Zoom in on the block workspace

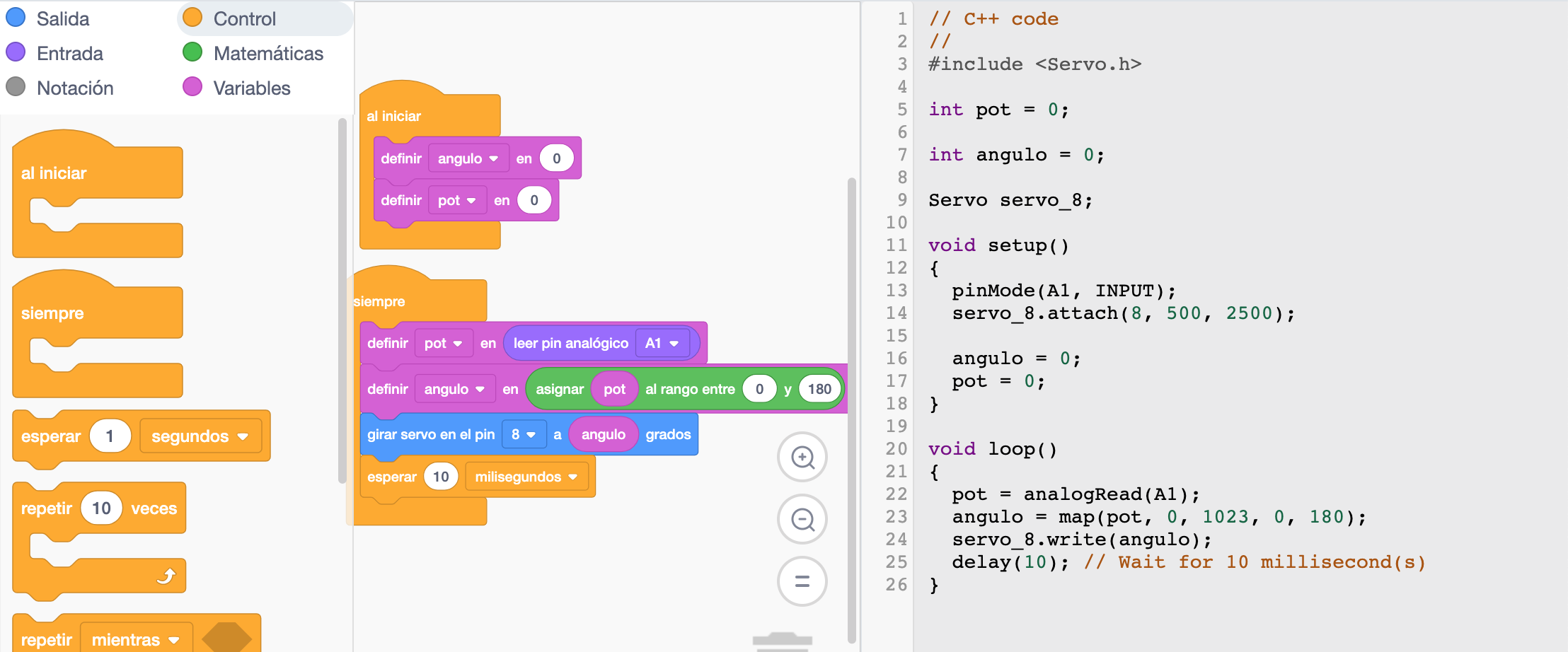[802, 458]
